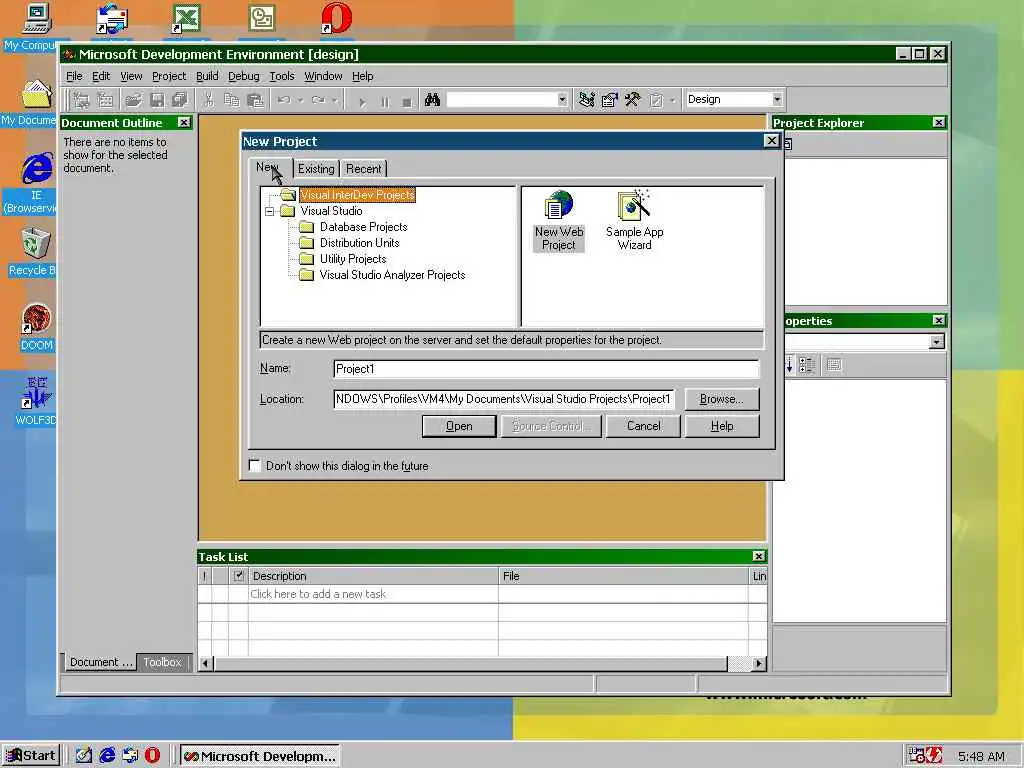This screenshot has height=768, width=1024.
Task: Click the task checkbox column header in Task List
Action: [x=238, y=576]
